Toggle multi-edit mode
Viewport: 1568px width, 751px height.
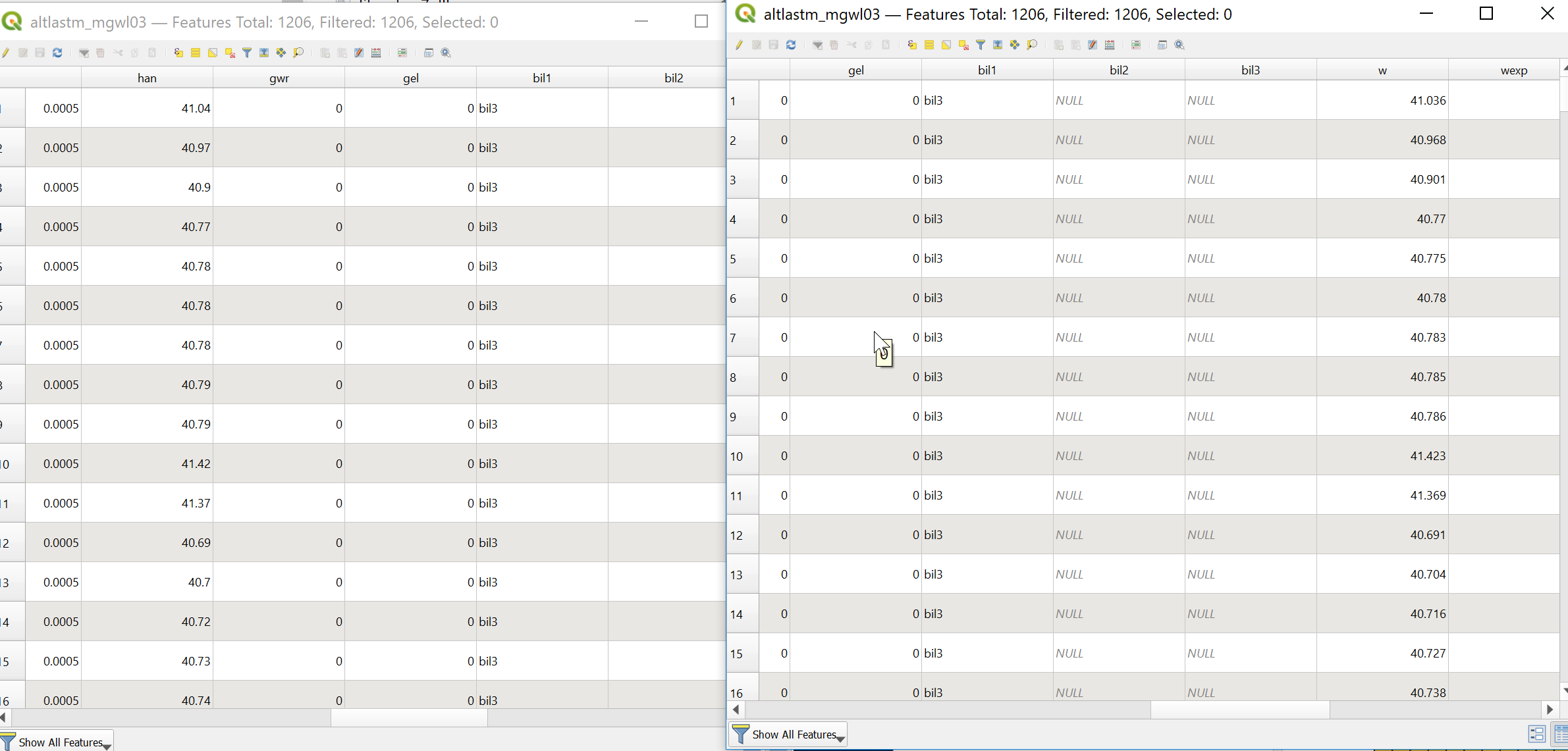click(756, 45)
